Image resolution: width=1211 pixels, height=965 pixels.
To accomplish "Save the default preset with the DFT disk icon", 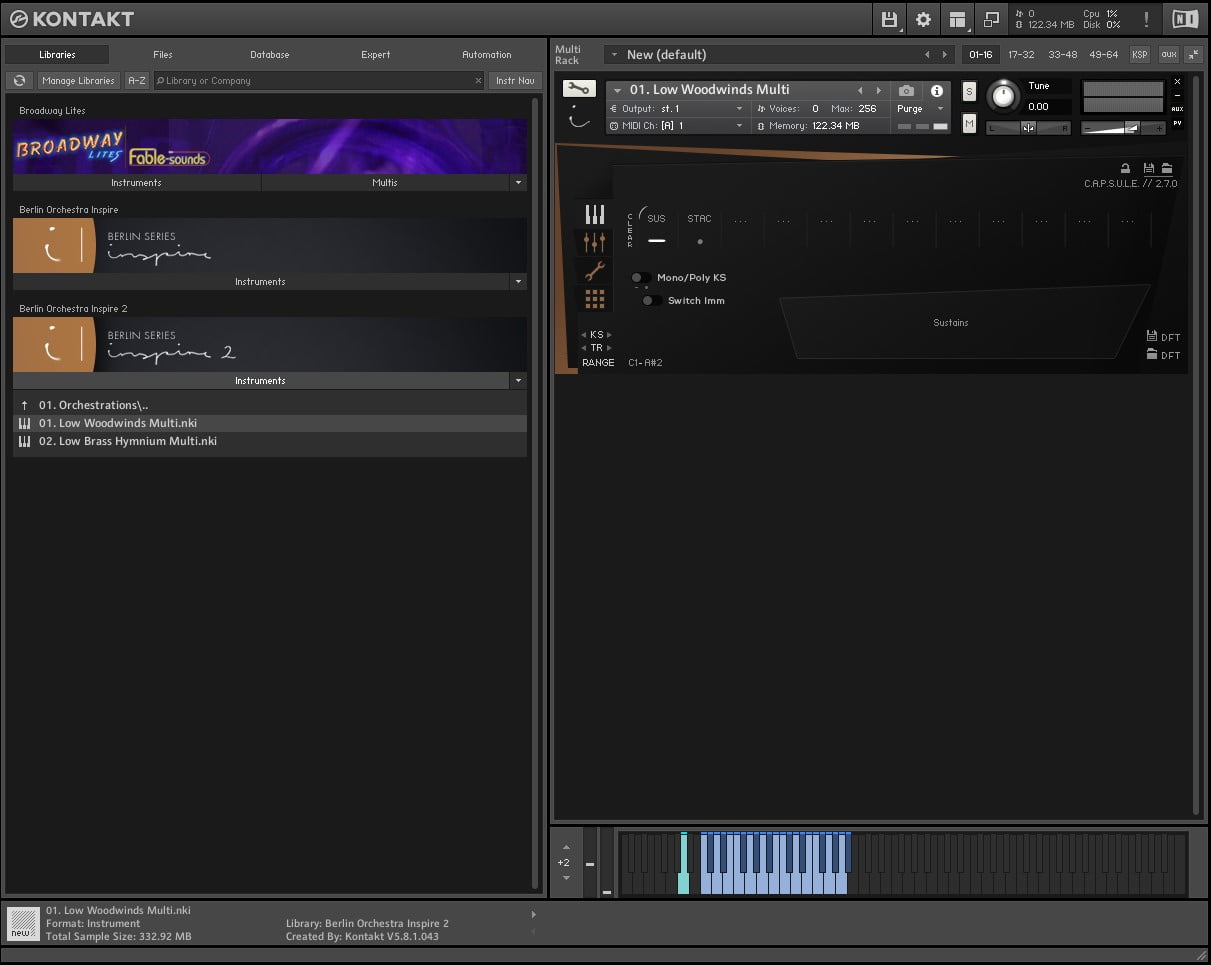I will pyautogui.click(x=1152, y=337).
